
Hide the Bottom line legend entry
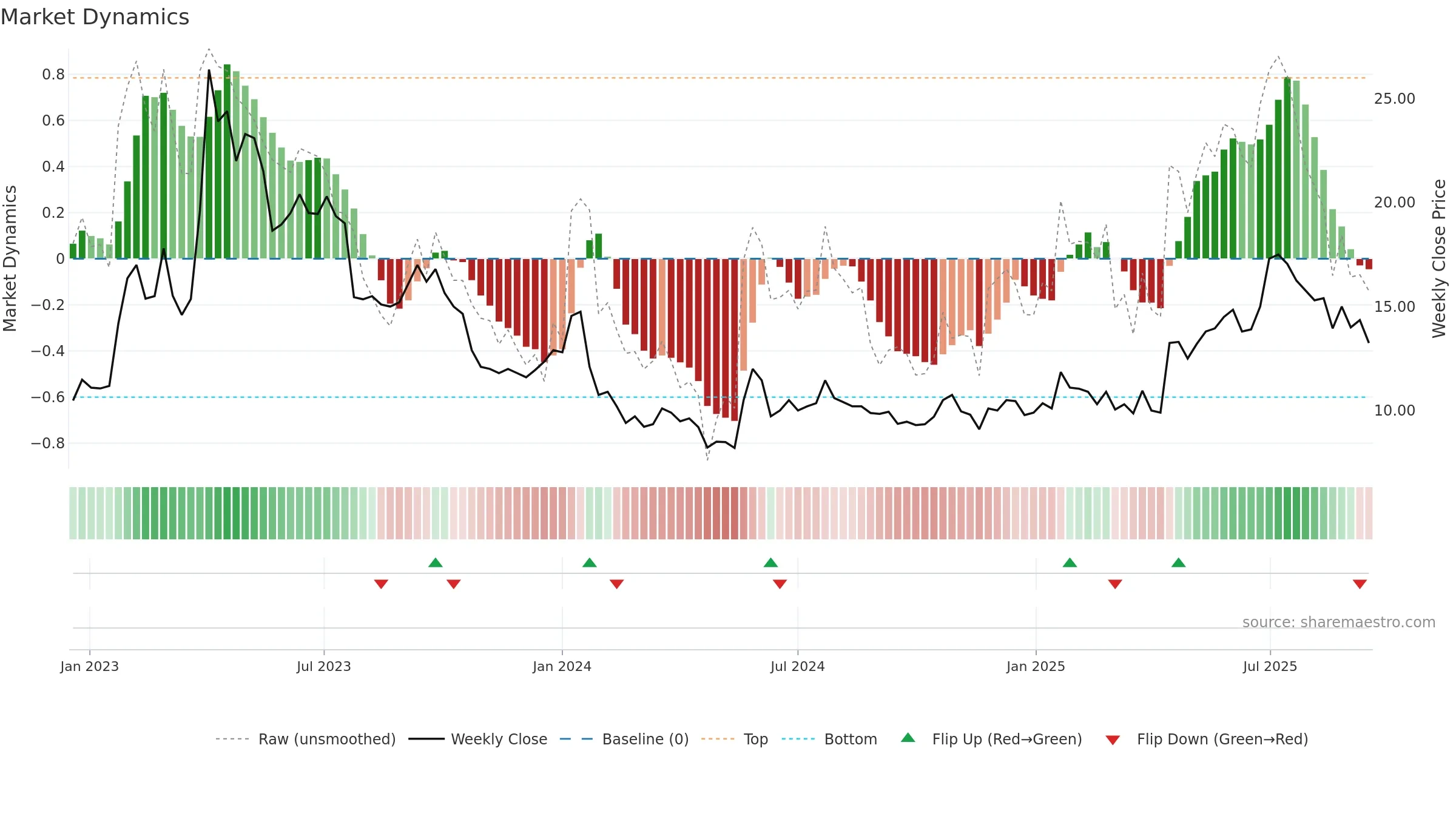829,739
